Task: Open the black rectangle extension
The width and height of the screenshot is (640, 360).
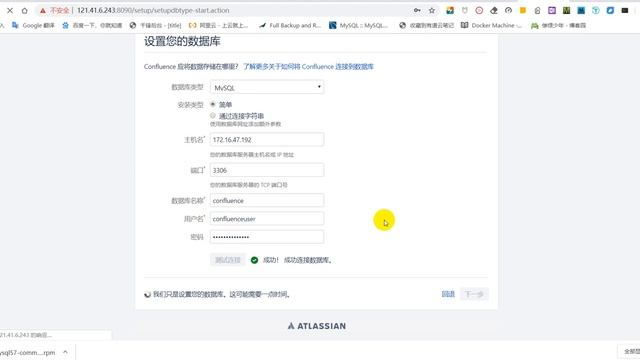Action: click(625, 11)
